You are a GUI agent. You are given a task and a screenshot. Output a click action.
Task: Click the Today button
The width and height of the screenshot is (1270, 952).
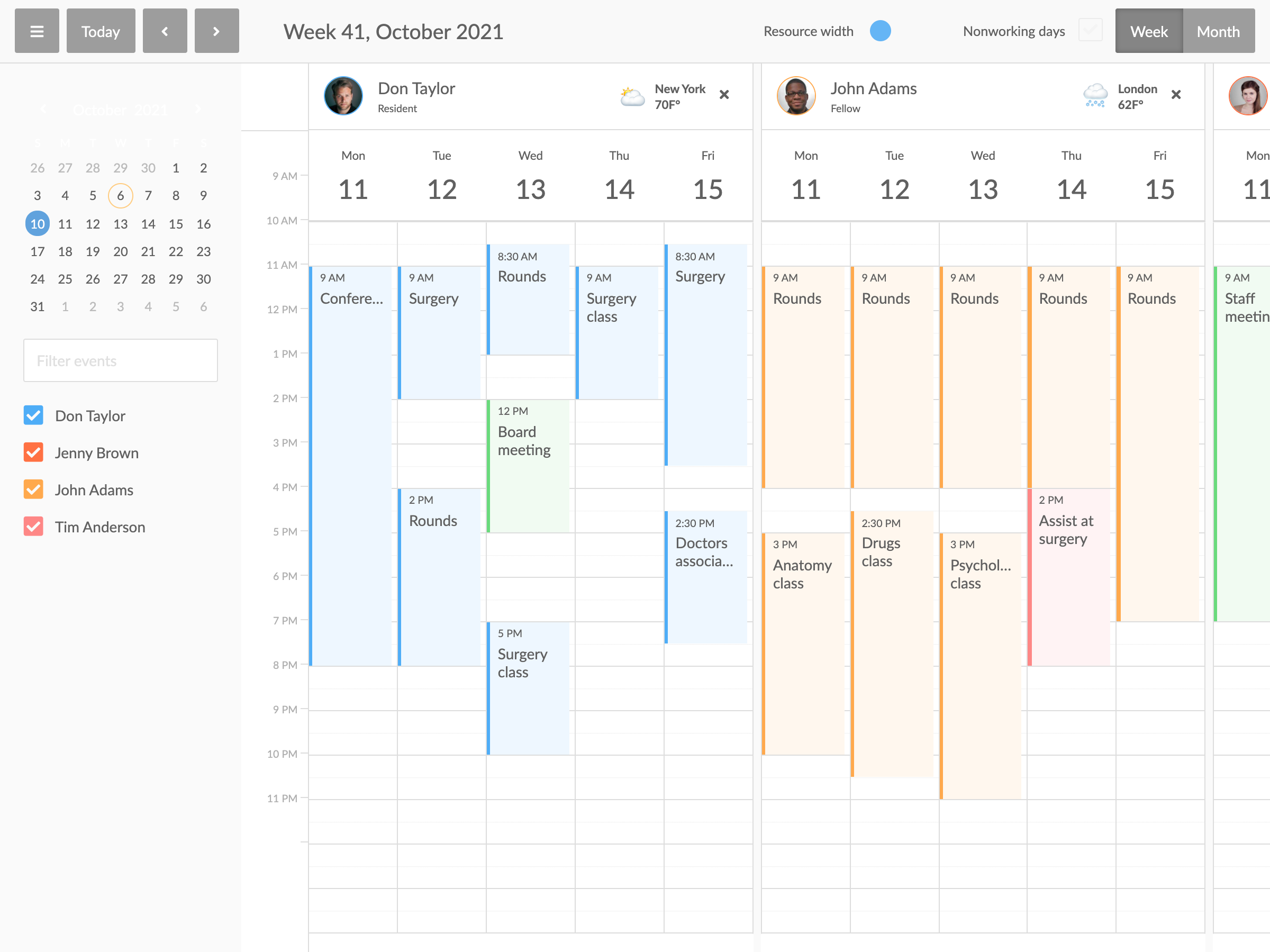click(101, 31)
